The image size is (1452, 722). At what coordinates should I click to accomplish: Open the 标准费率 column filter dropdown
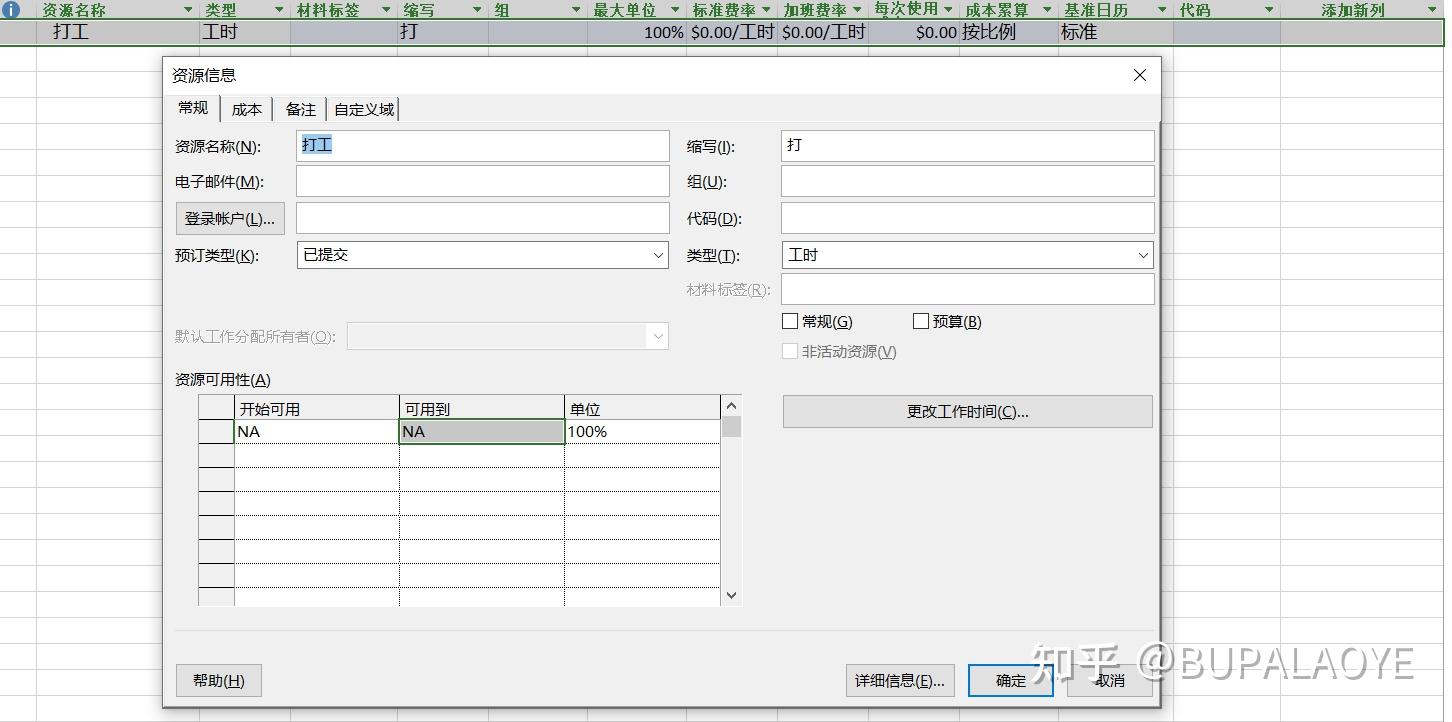point(766,10)
